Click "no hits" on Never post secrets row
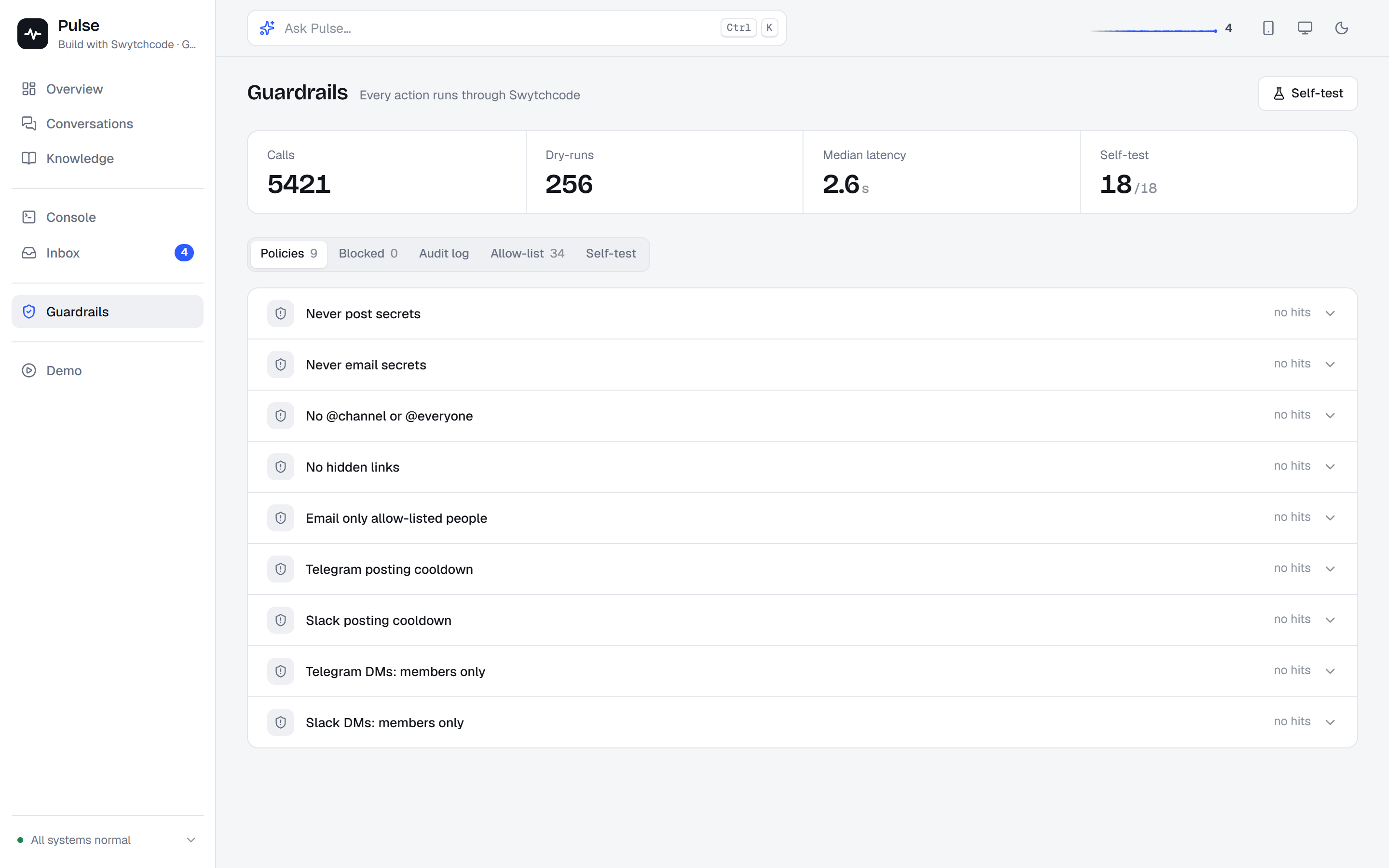This screenshot has height=868, width=1389. (1292, 312)
